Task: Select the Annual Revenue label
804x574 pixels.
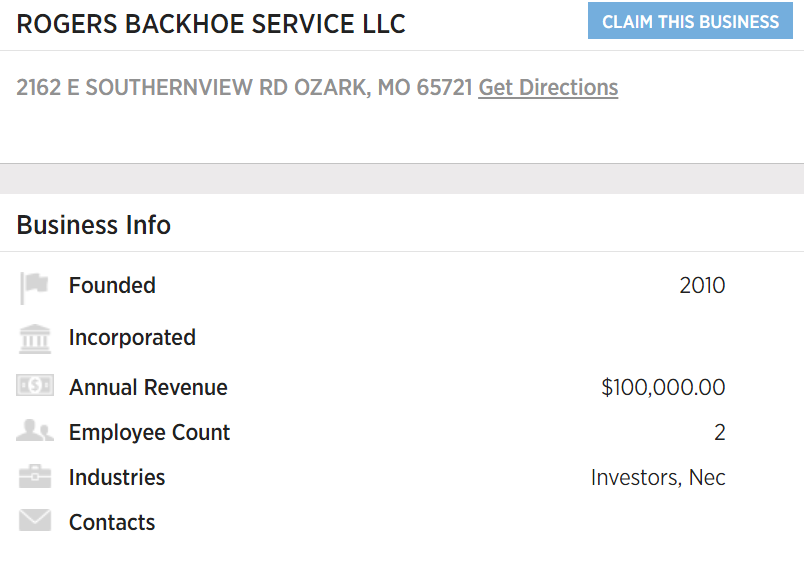Action: click(x=148, y=387)
